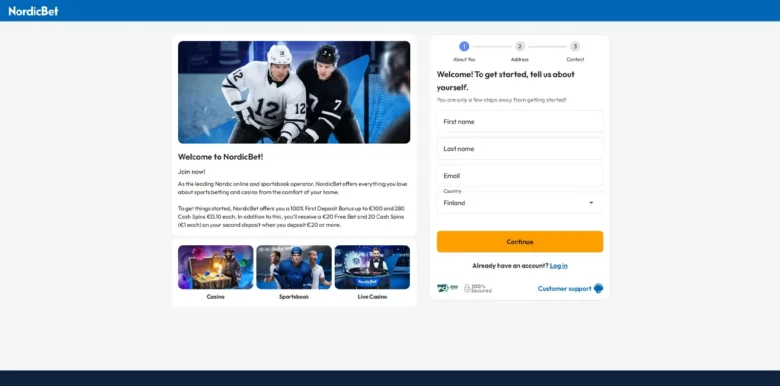
Task: Click the PCI DSS security badge
Action: pos(447,288)
